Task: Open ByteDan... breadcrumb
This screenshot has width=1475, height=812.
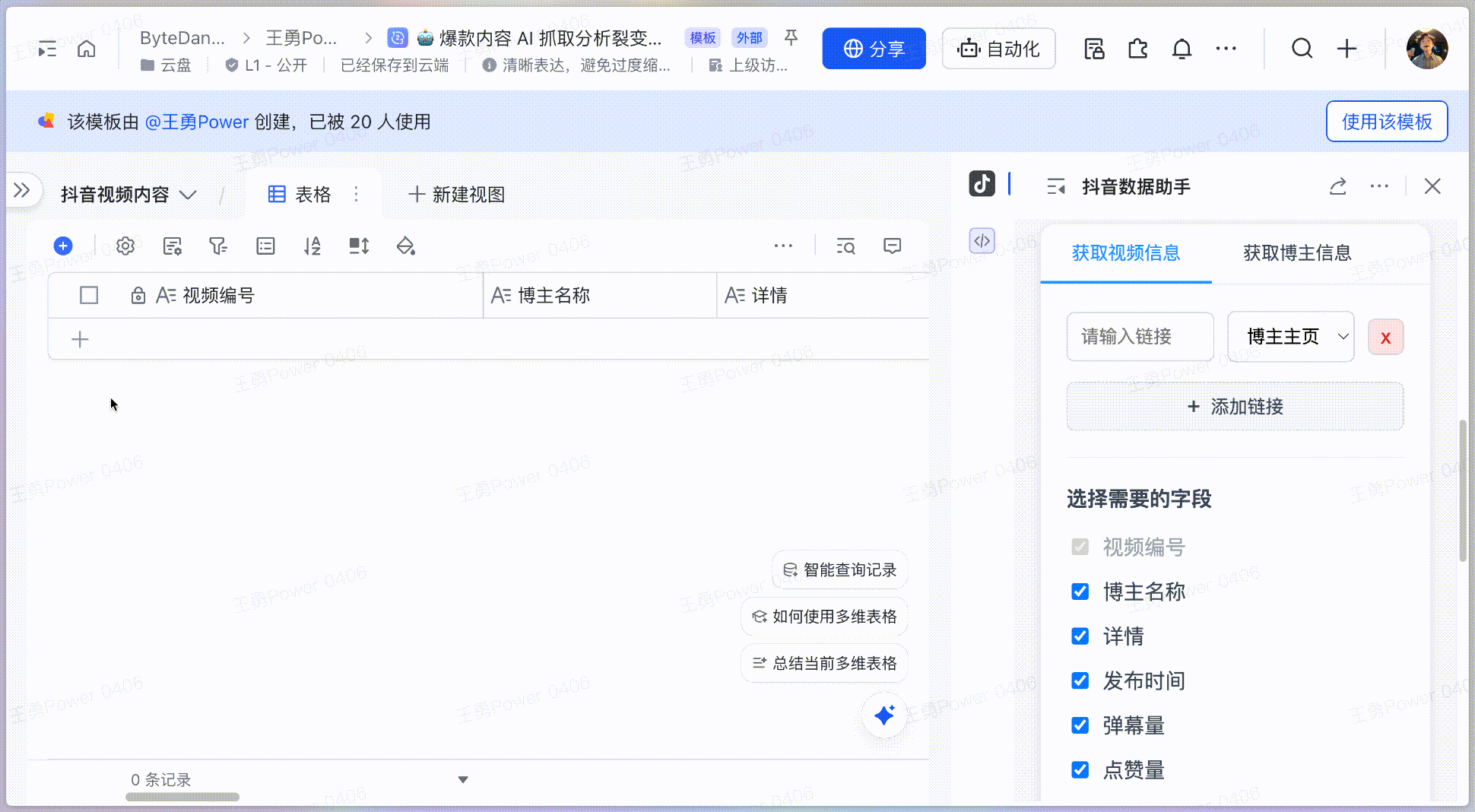Action: (182, 38)
